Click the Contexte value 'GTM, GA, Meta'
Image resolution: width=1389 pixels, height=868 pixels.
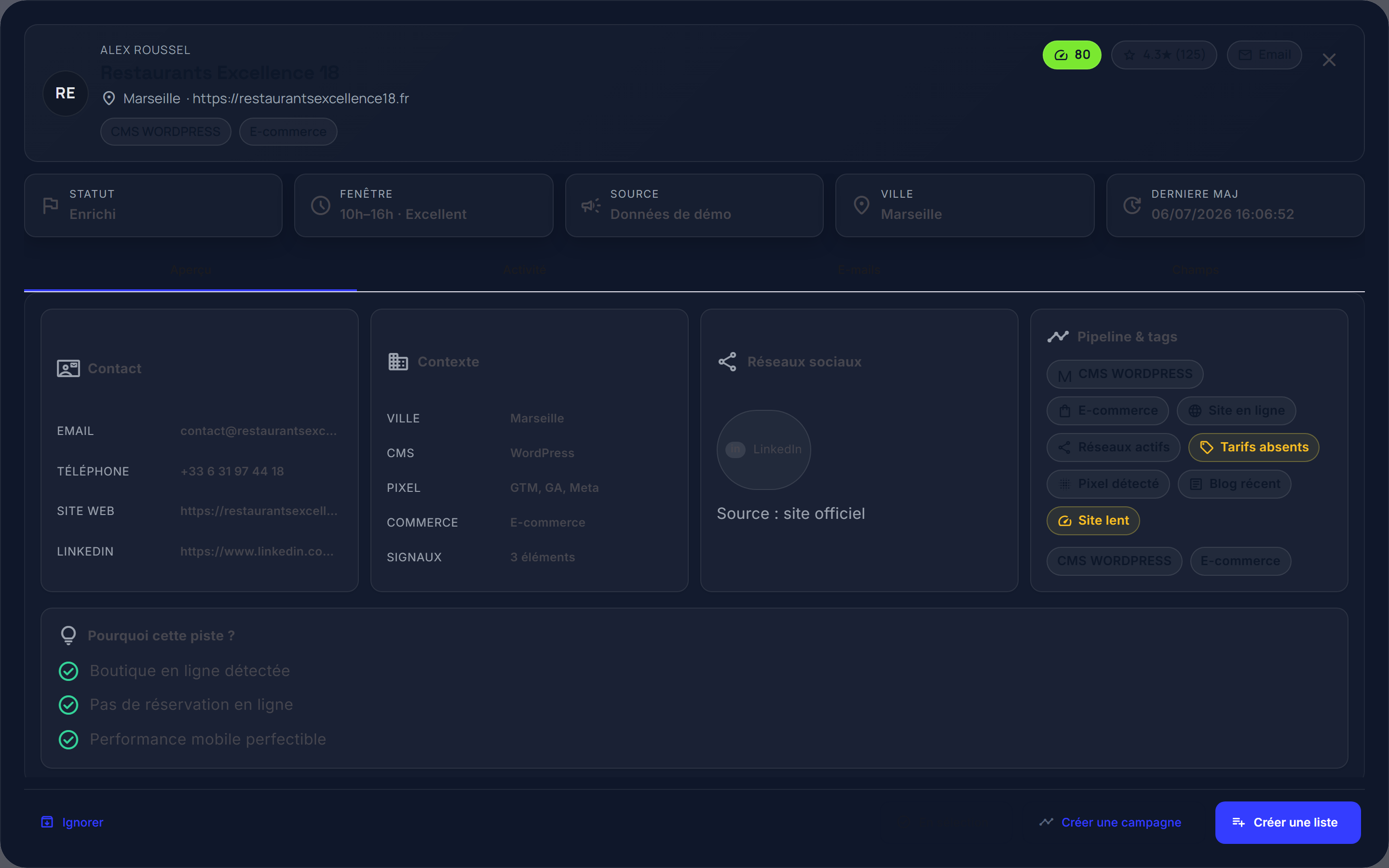pyautogui.click(x=555, y=488)
